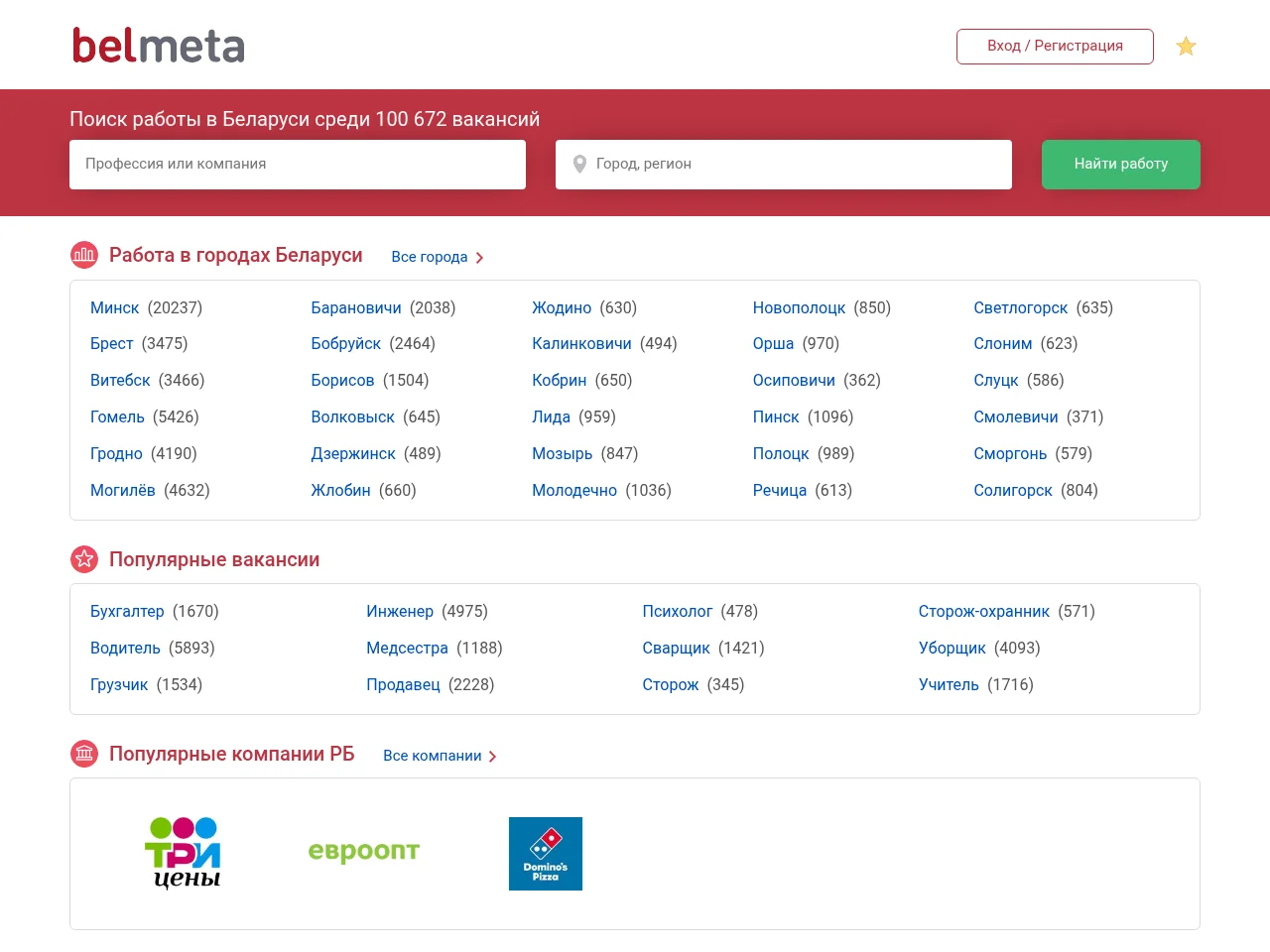Image resolution: width=1270 pixels, height=952 pixels.
Task: Open jobs in Светлогорск
Action: pyautogui.click(x=1021, y=307)
